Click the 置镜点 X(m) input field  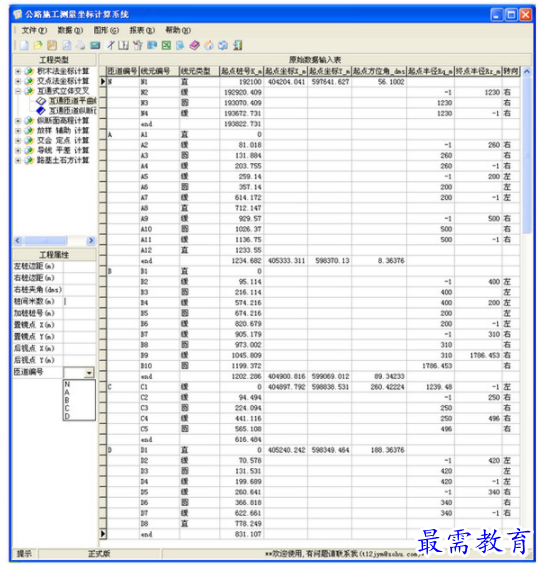coord(79,325)
